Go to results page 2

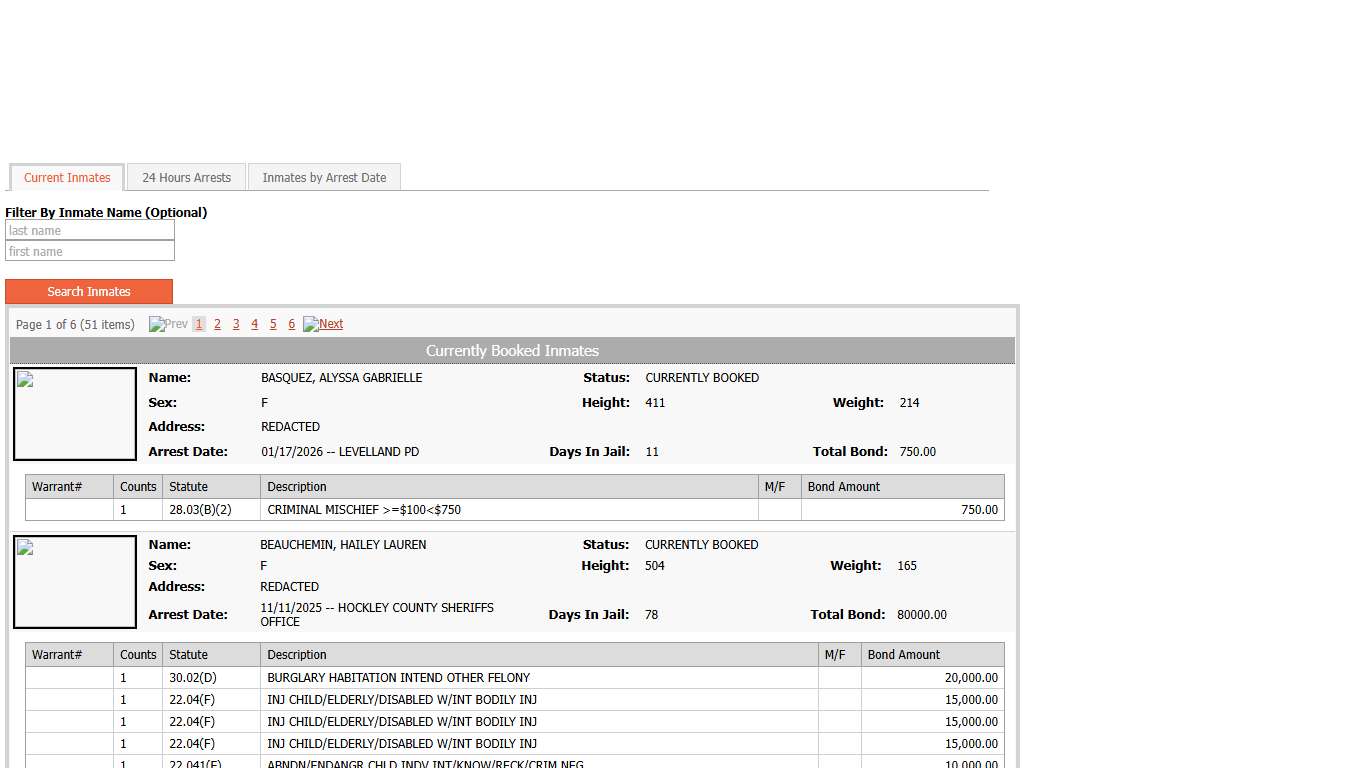click(217, 324)
